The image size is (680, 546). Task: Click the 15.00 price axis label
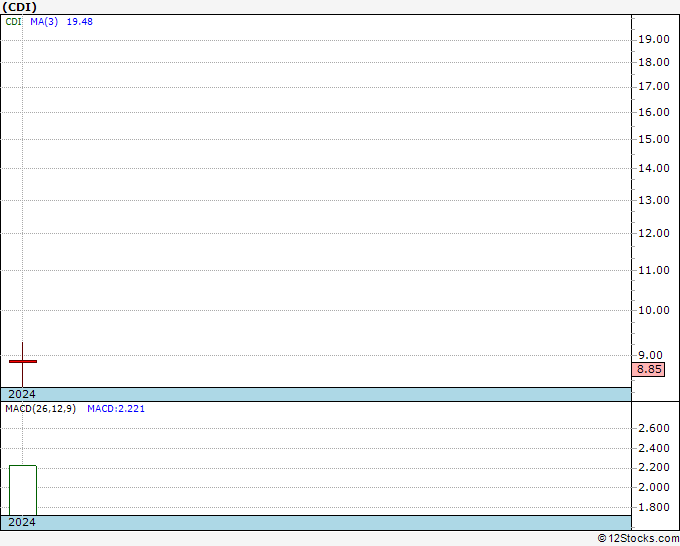[x=654, y=139]
